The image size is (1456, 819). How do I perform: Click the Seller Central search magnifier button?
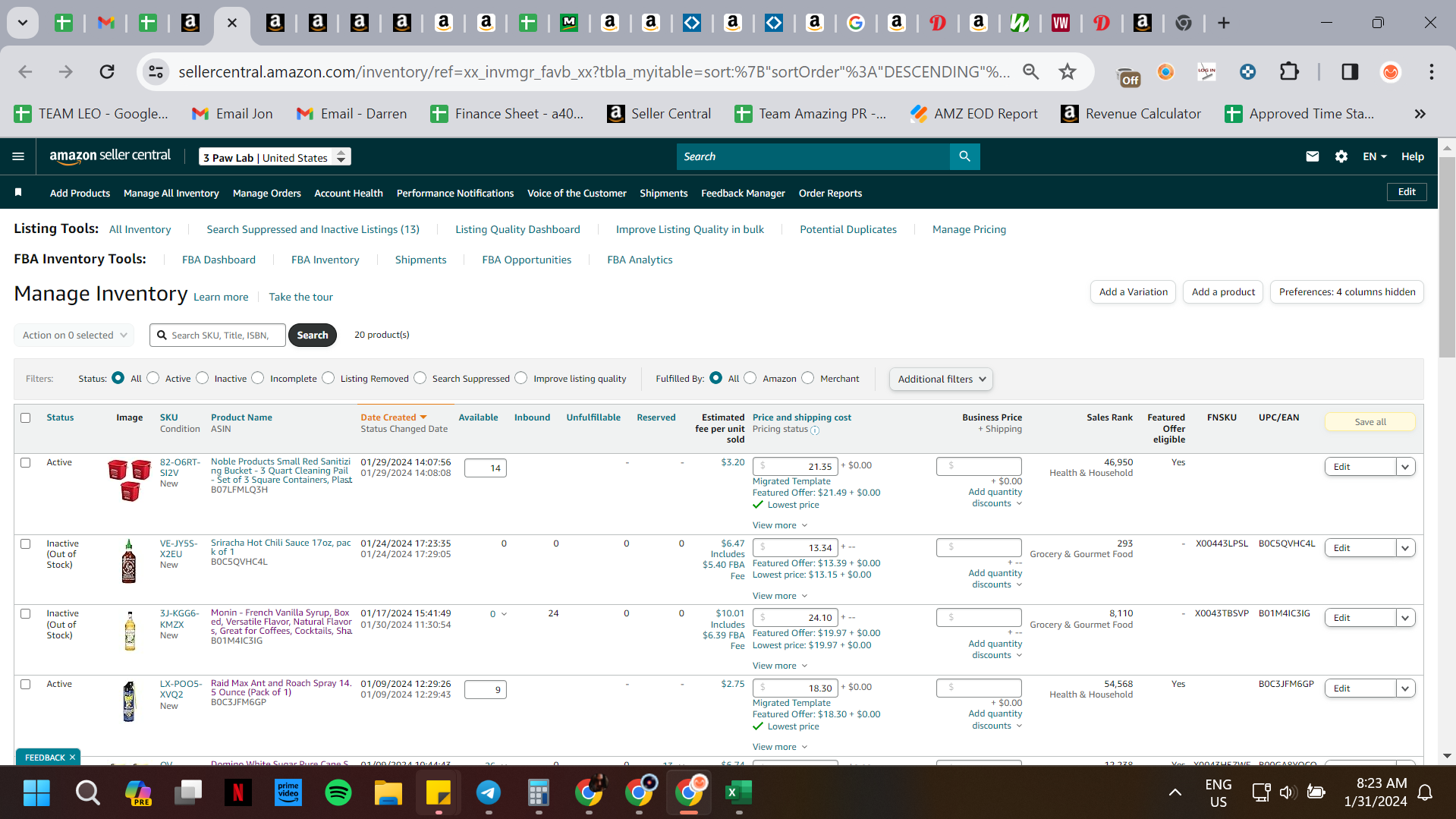[964, 156]
